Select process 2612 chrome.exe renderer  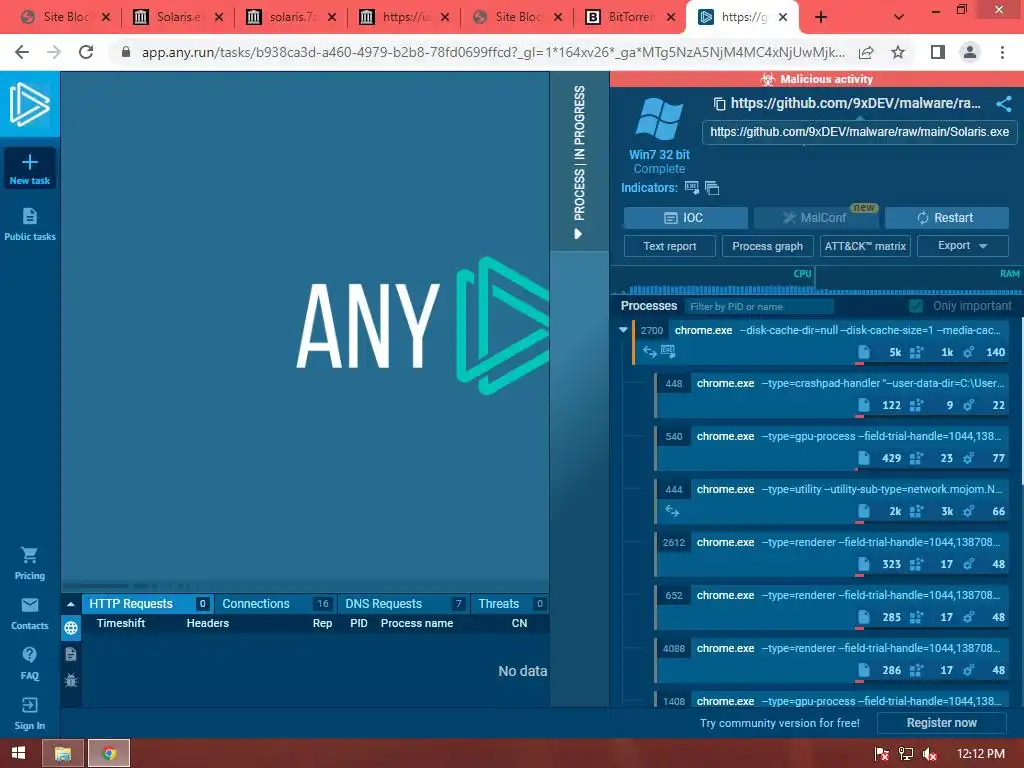pyautogui.click(x=833, y=553)
